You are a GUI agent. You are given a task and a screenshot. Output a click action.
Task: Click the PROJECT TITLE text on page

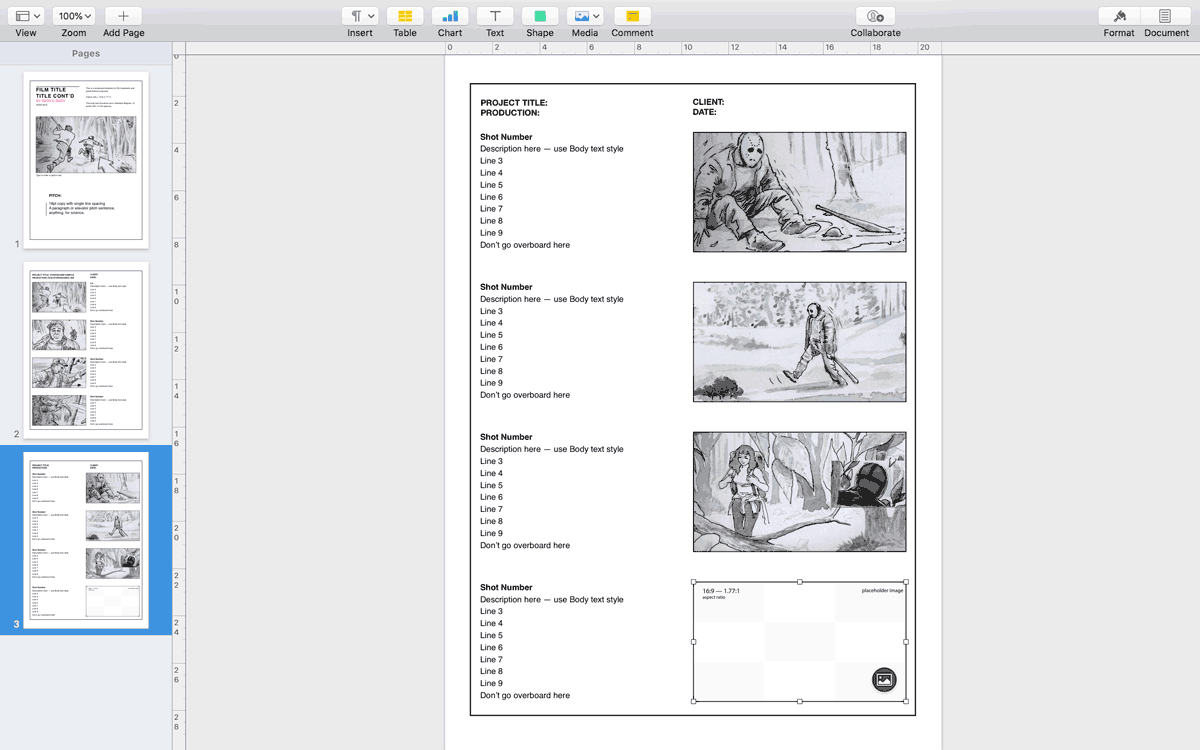[x=514, y=103]
